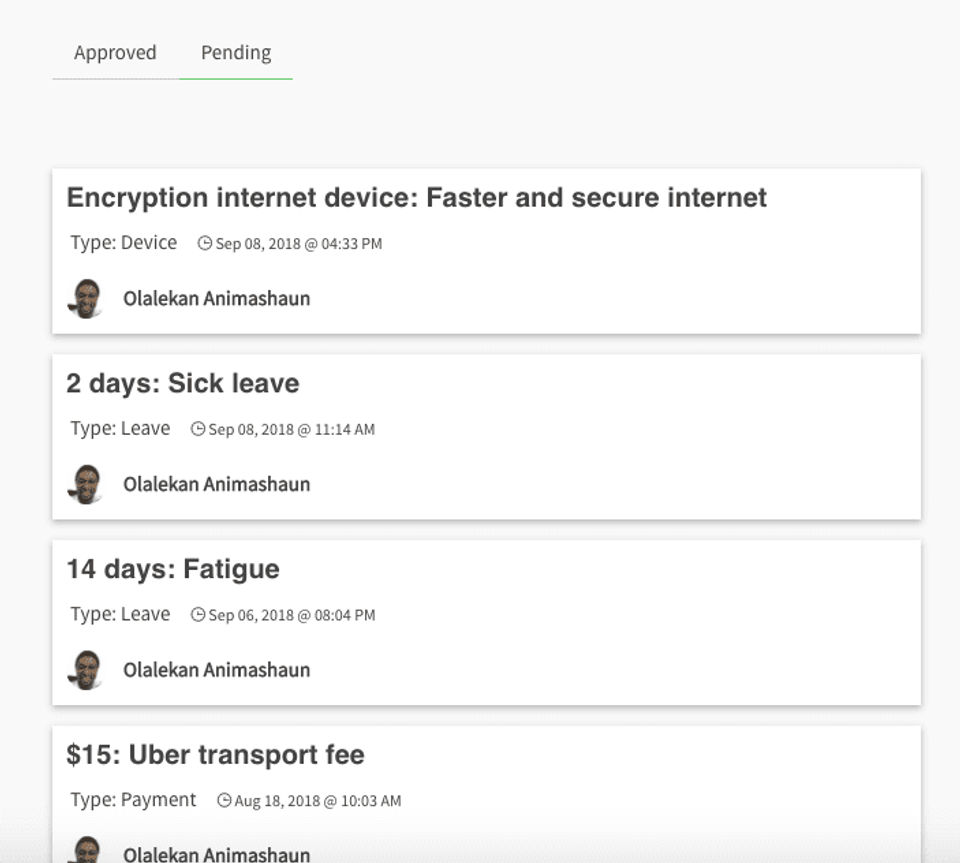
Task: Click Olalekan Animashaun name in Fatigue card
Action: [x=217, y=670]
